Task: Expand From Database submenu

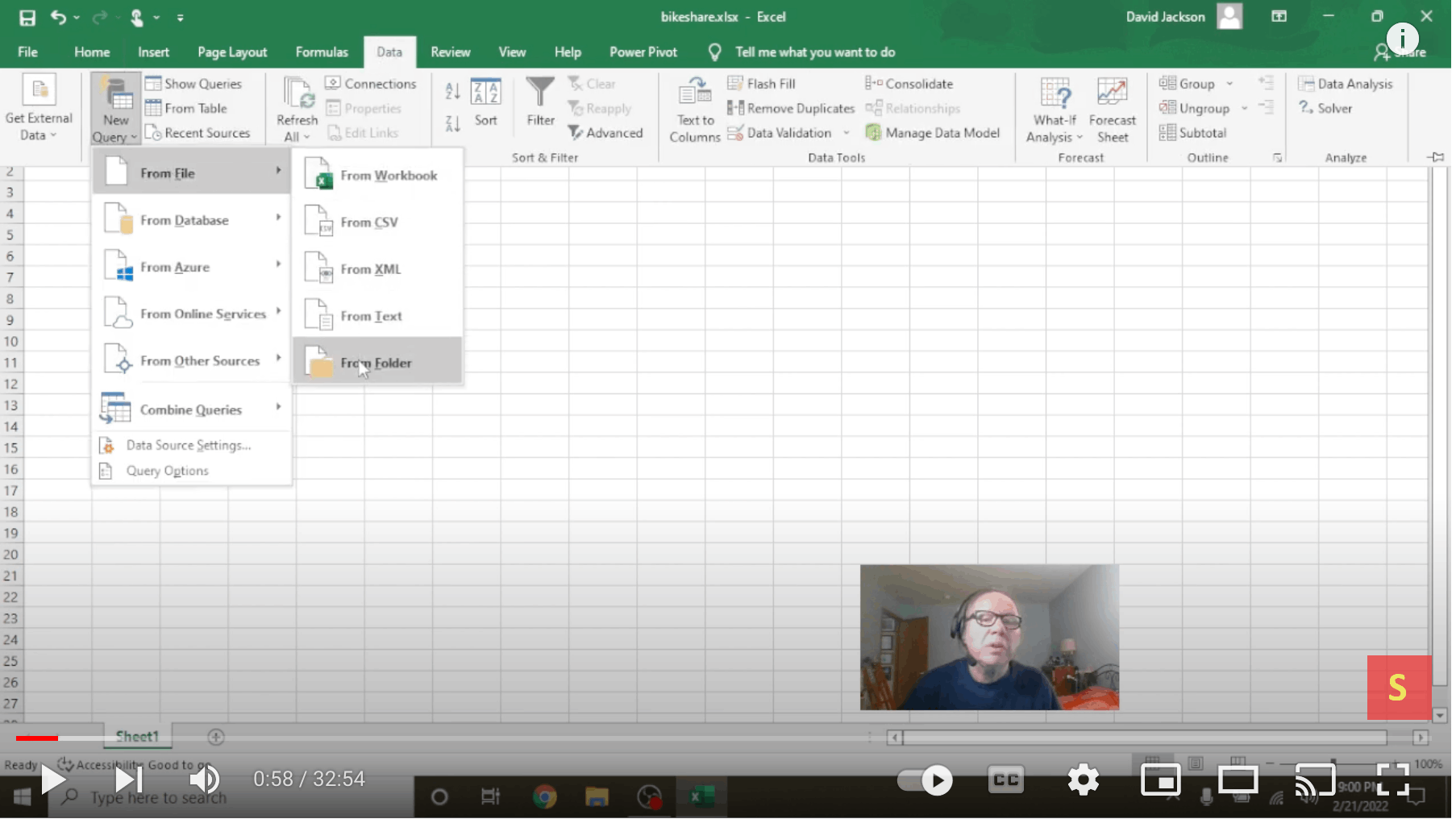Action: pos(192,220)
